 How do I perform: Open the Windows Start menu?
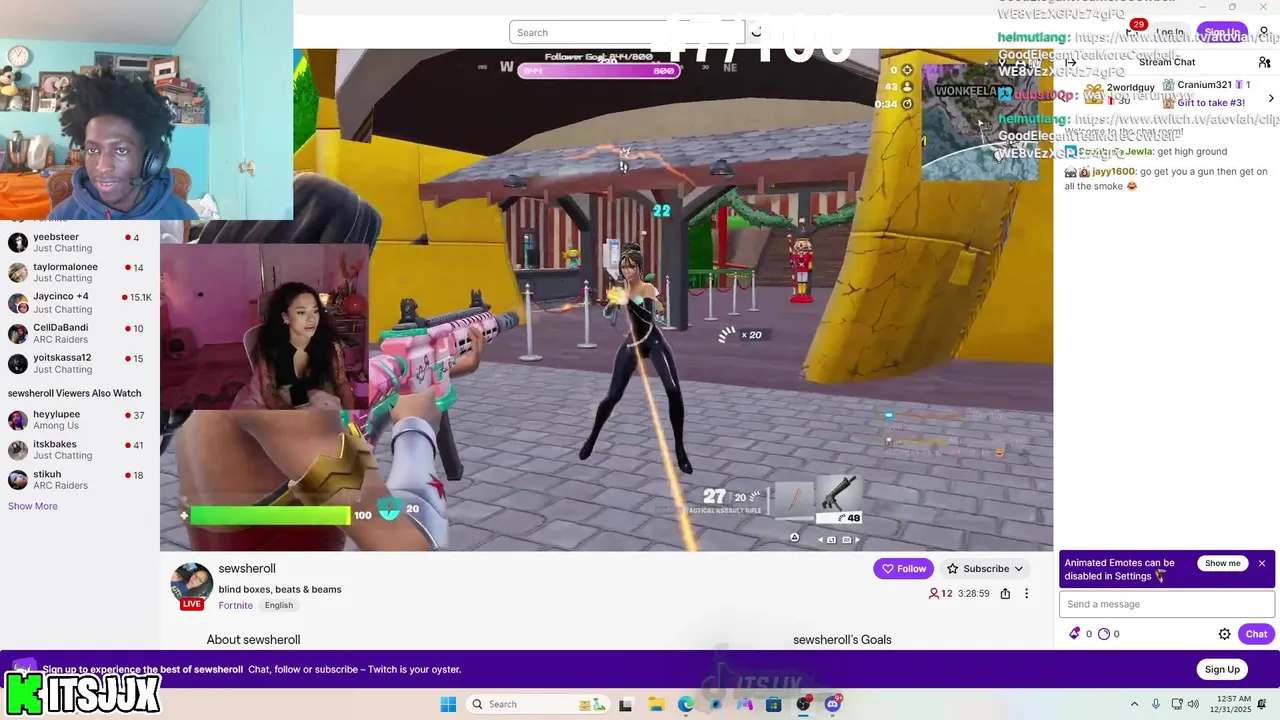coord(448,704)
